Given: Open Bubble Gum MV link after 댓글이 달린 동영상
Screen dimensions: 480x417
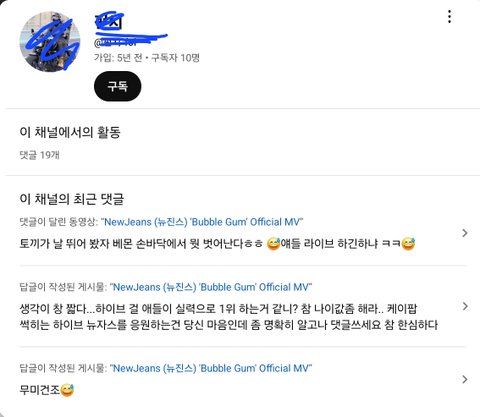Looking at the screenshot, I should (202, 222).
